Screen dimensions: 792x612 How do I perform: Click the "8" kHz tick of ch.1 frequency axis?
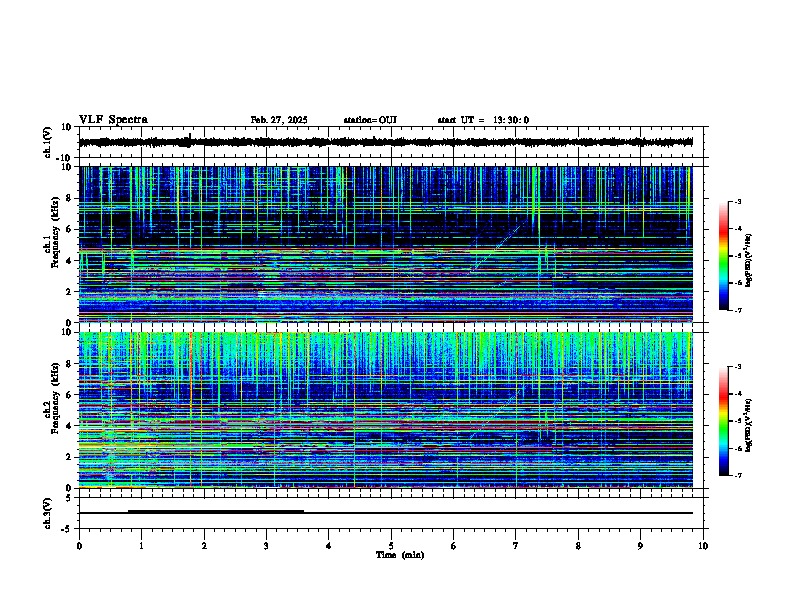[70, 198]
